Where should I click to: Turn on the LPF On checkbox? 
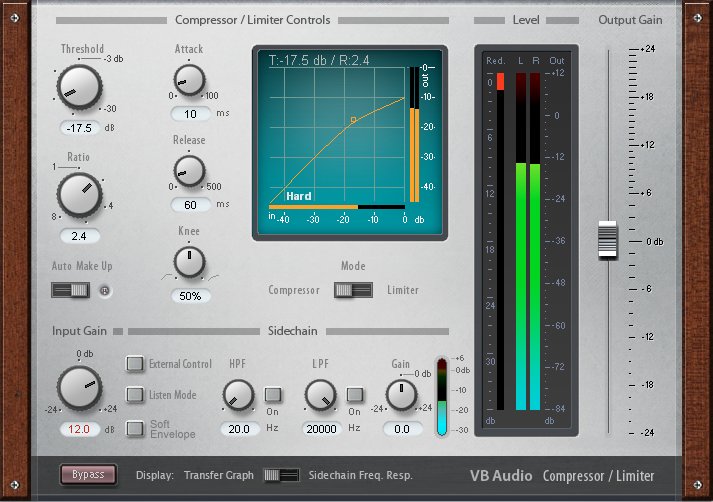[354, 395]
